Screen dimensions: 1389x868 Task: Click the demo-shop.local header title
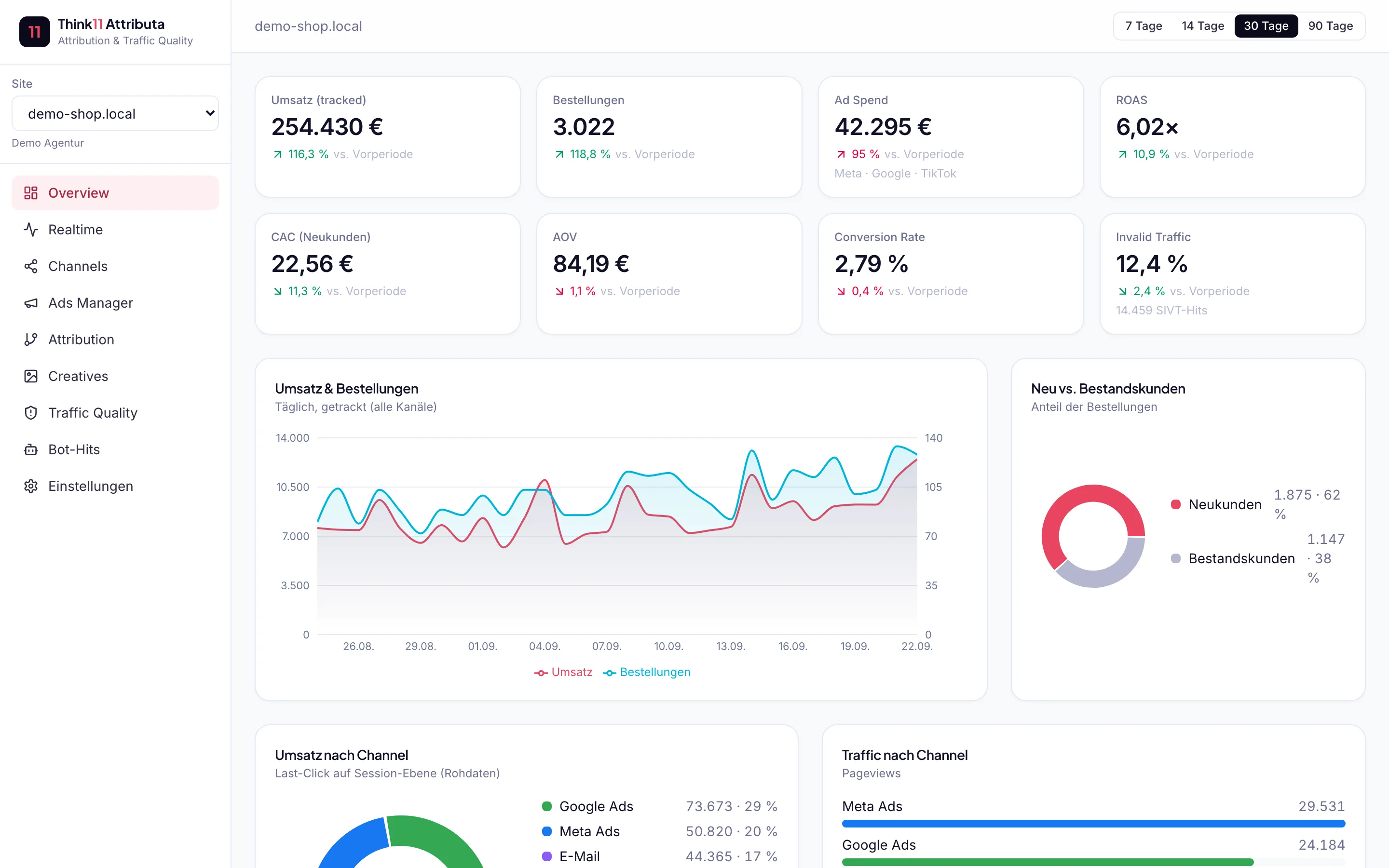308,27
